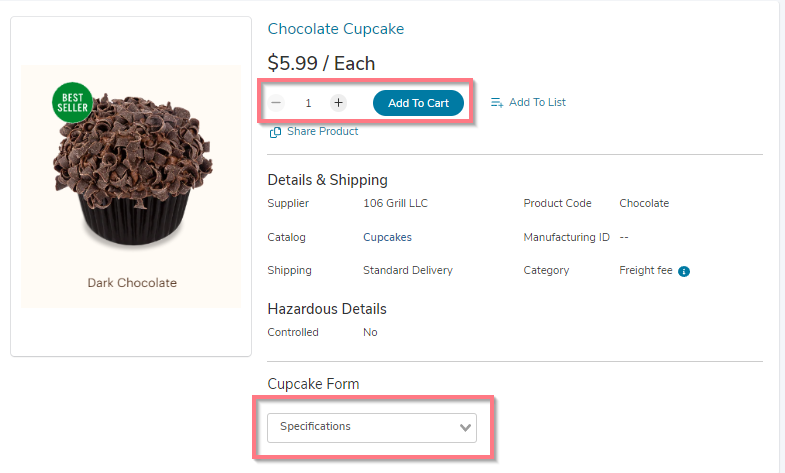Click the 106 Grill LLC supplier name

pos(396,203)
